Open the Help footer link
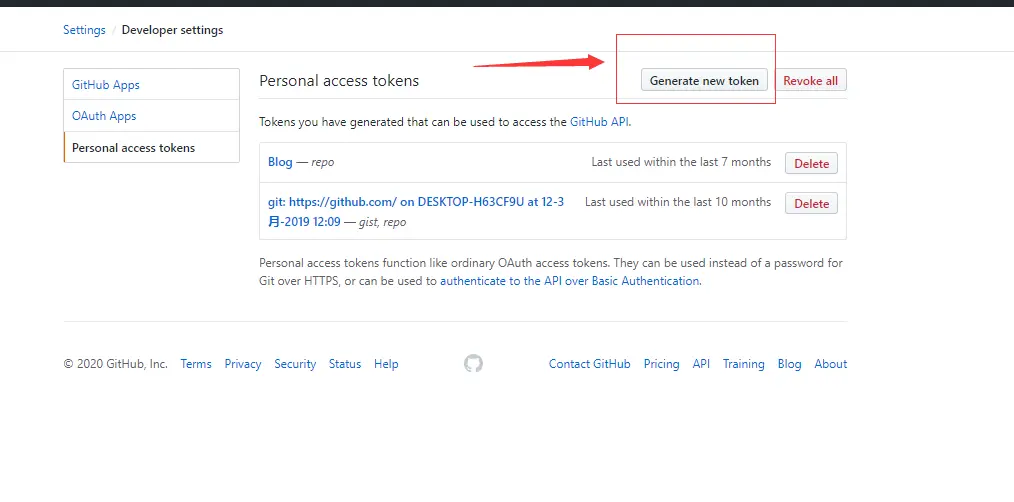 coord(386,364)
